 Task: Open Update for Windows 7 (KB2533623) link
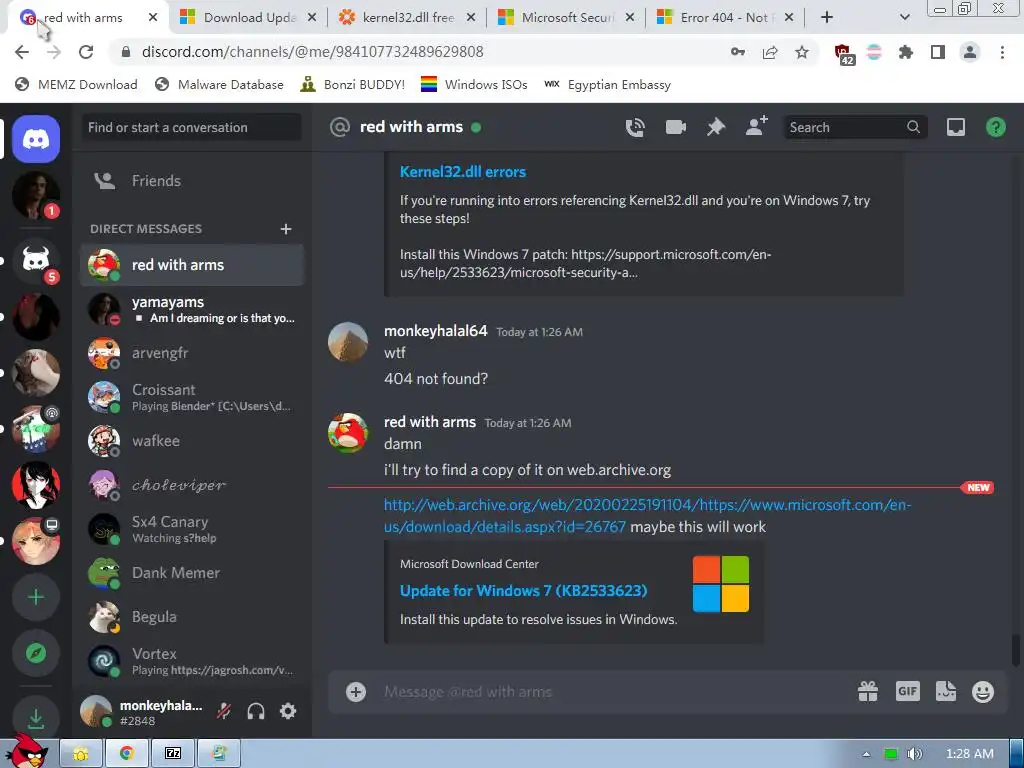click(x=523, y=590)
